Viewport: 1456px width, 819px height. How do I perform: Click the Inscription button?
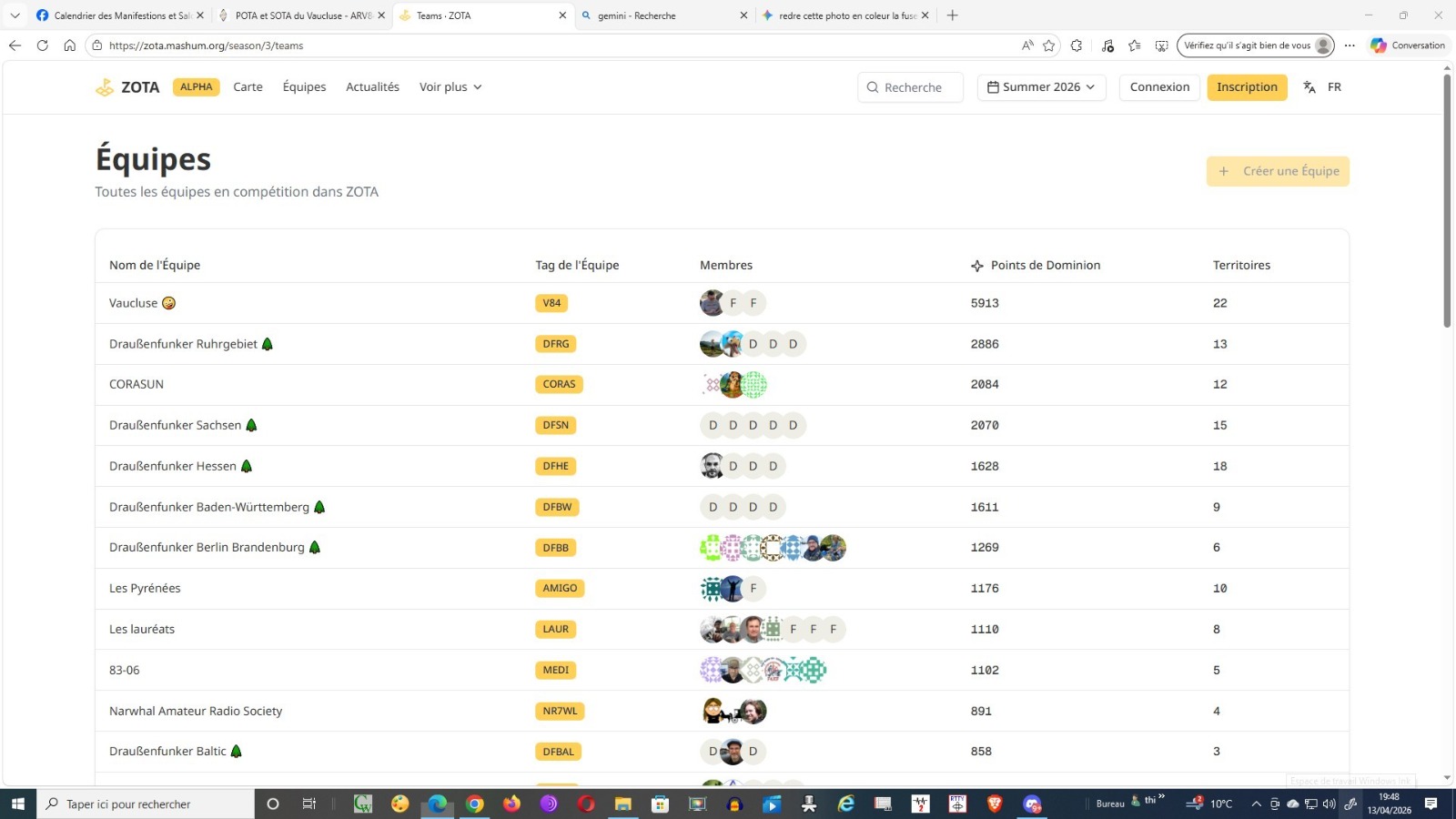pos(1247,87)
